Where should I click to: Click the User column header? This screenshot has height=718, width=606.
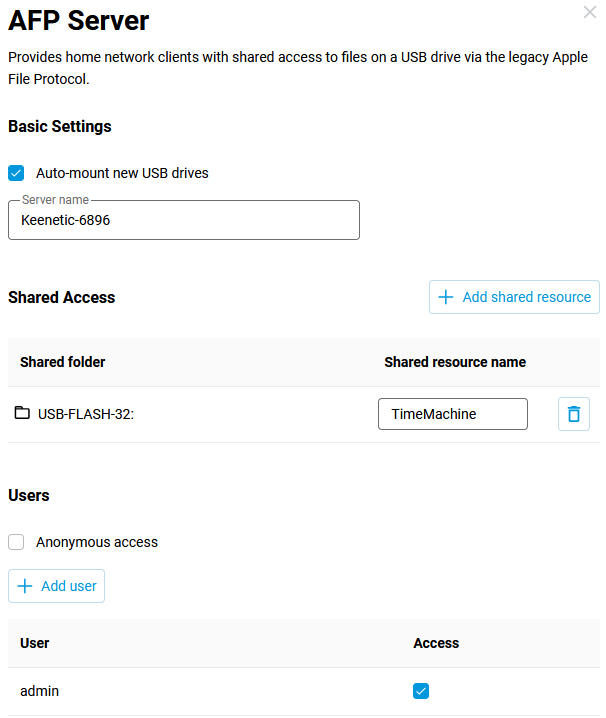tap(35, 643)
